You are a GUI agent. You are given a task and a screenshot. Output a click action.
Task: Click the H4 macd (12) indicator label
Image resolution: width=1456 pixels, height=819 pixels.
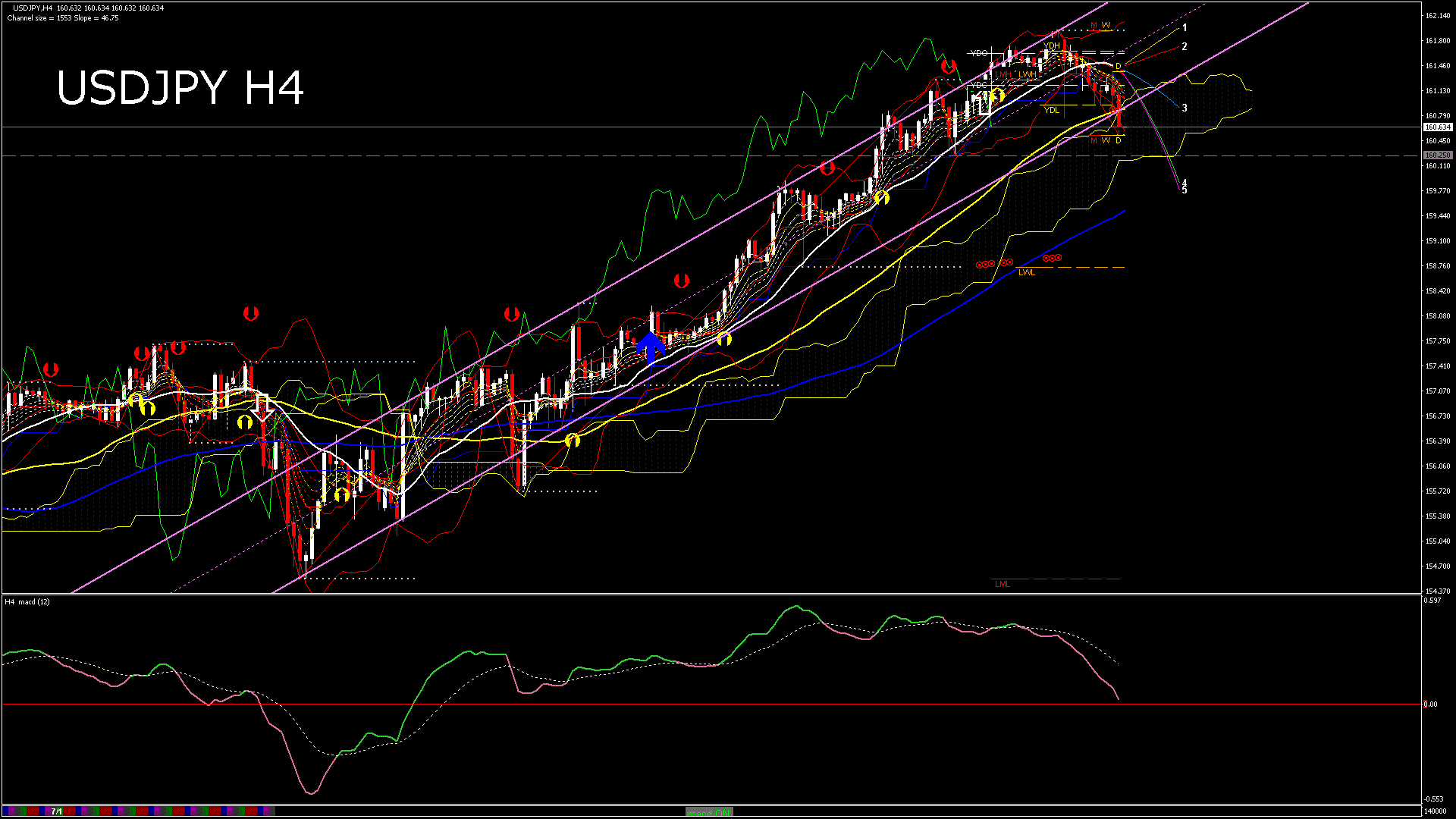coord(28,602)
